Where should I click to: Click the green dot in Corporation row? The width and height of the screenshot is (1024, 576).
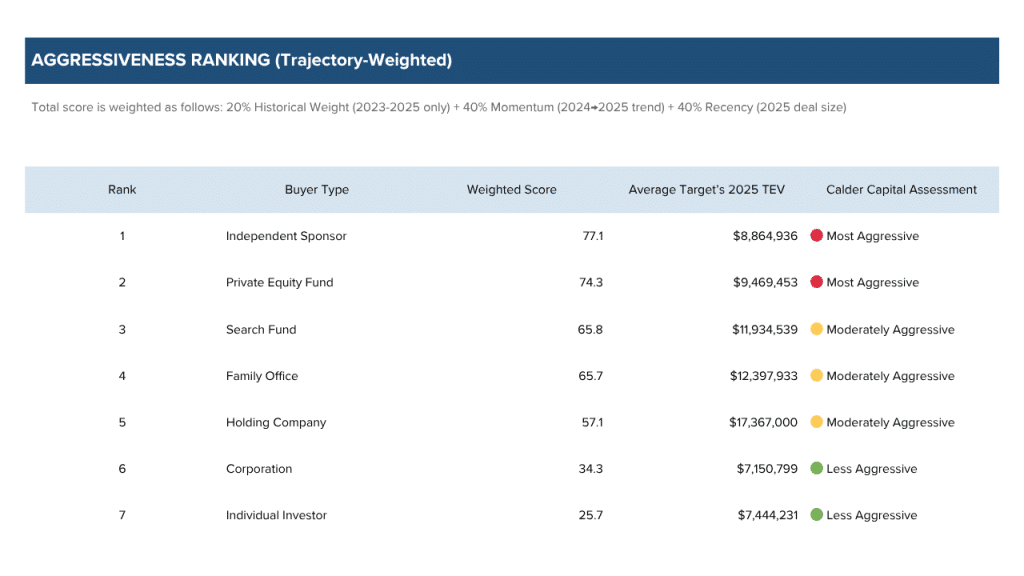[x=816, y=469]
